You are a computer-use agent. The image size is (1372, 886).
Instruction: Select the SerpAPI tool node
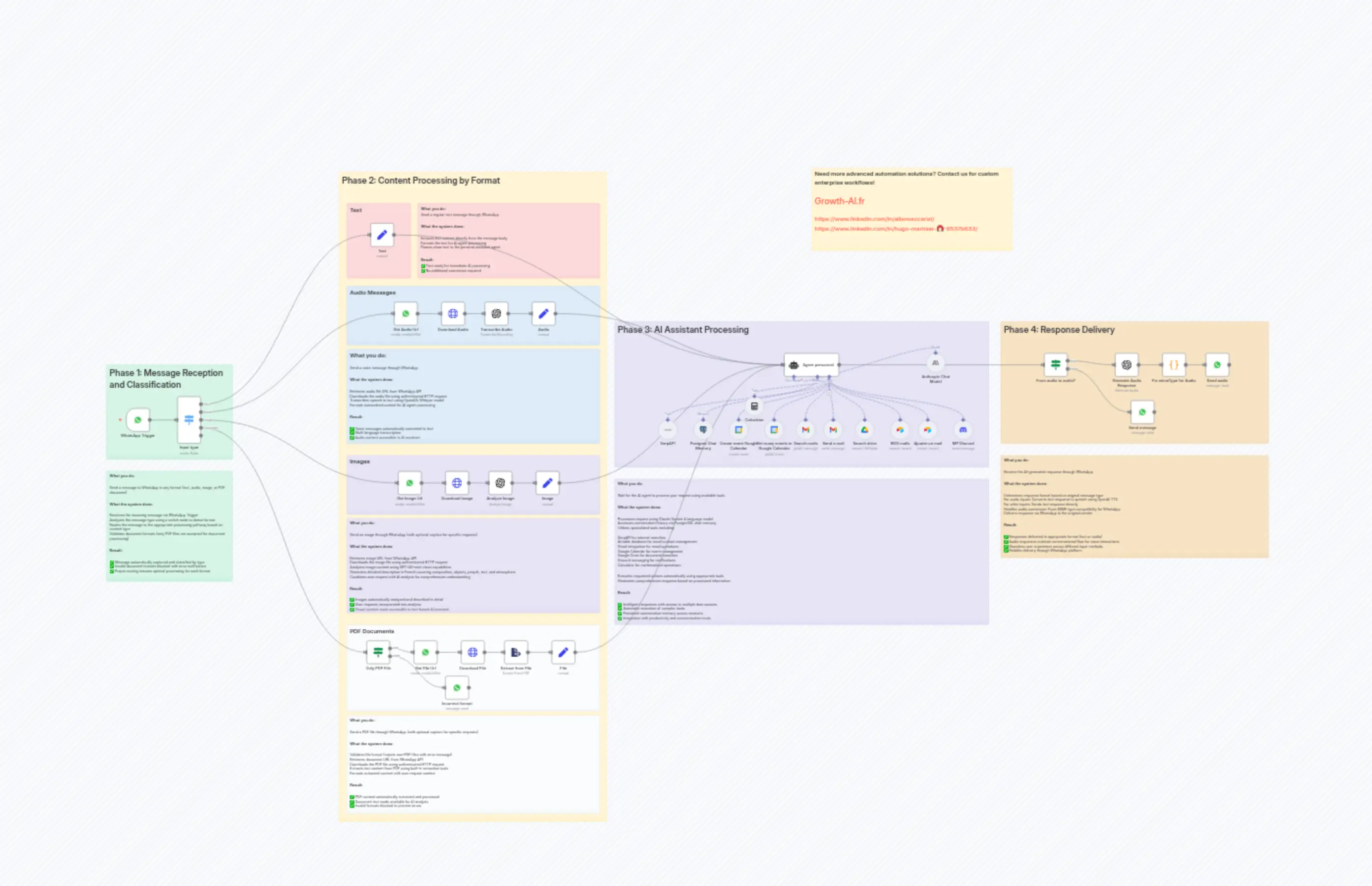[x=667, y=430]
